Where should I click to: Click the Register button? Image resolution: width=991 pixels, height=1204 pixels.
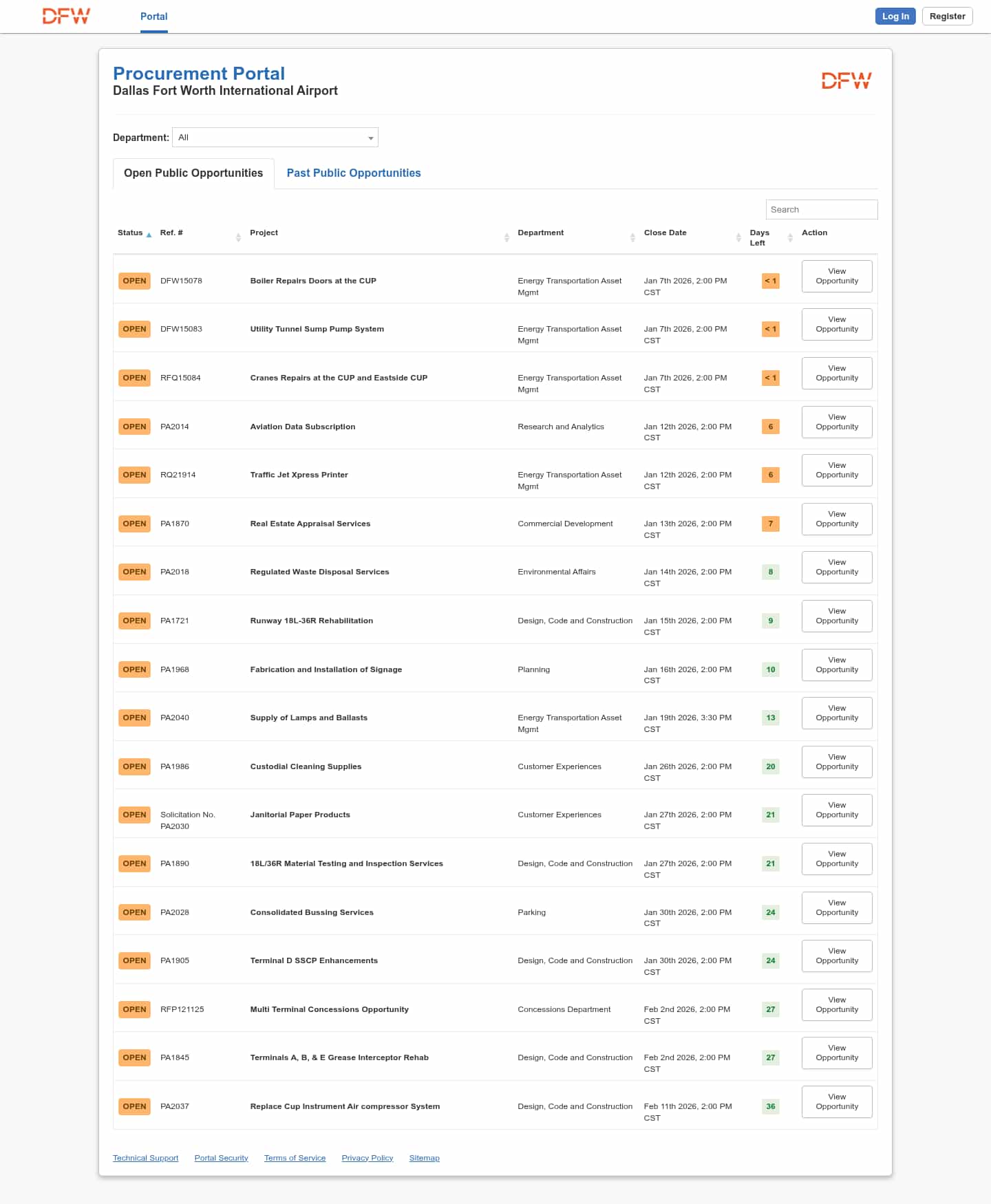pos(947,17)
